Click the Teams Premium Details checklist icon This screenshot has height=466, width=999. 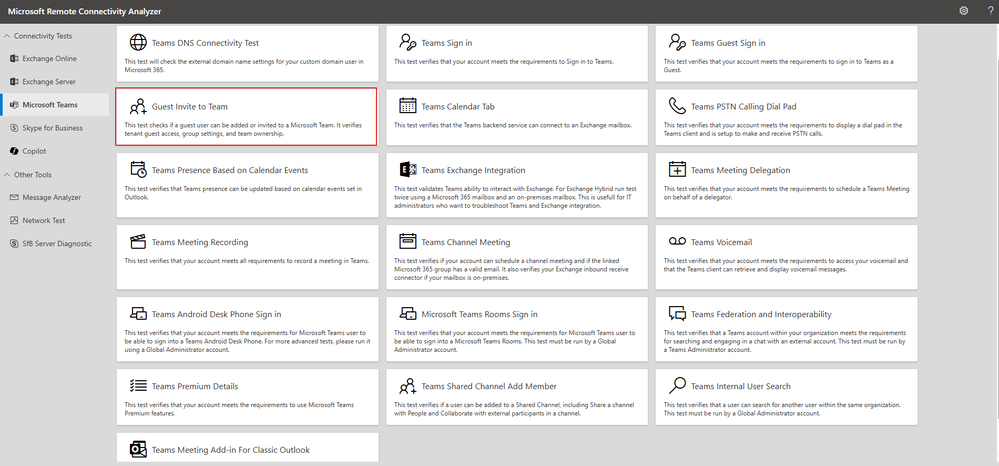click(138, 386)
